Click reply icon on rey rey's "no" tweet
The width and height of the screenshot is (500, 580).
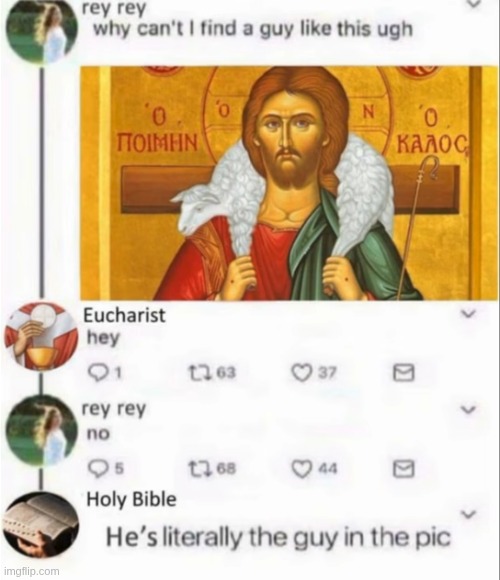tap(96, 469)
